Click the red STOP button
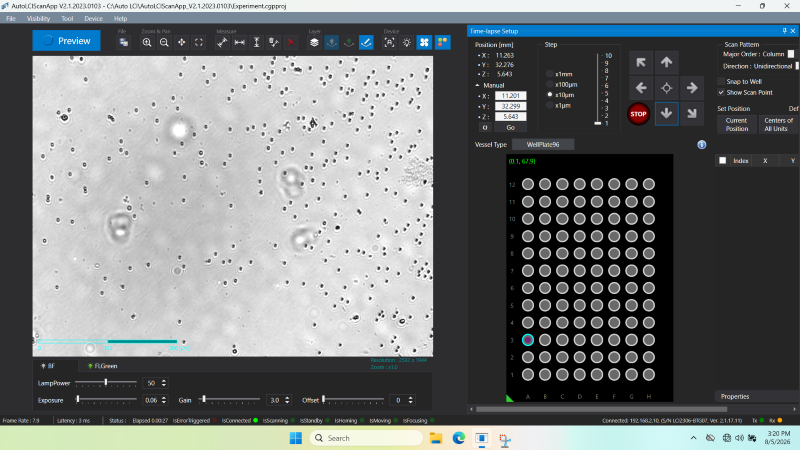 (x=638, y=114)
